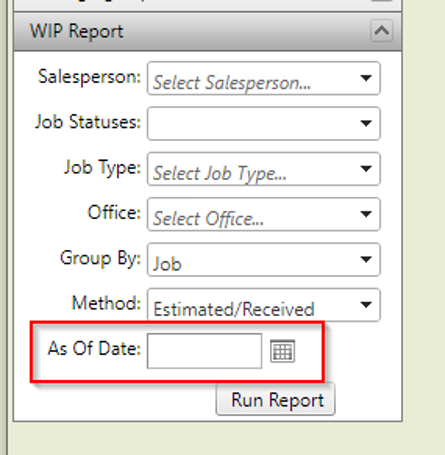Screen dimensions: 445x455
Task: Click the Salesperson dropdown arrow
Action: 366,78
